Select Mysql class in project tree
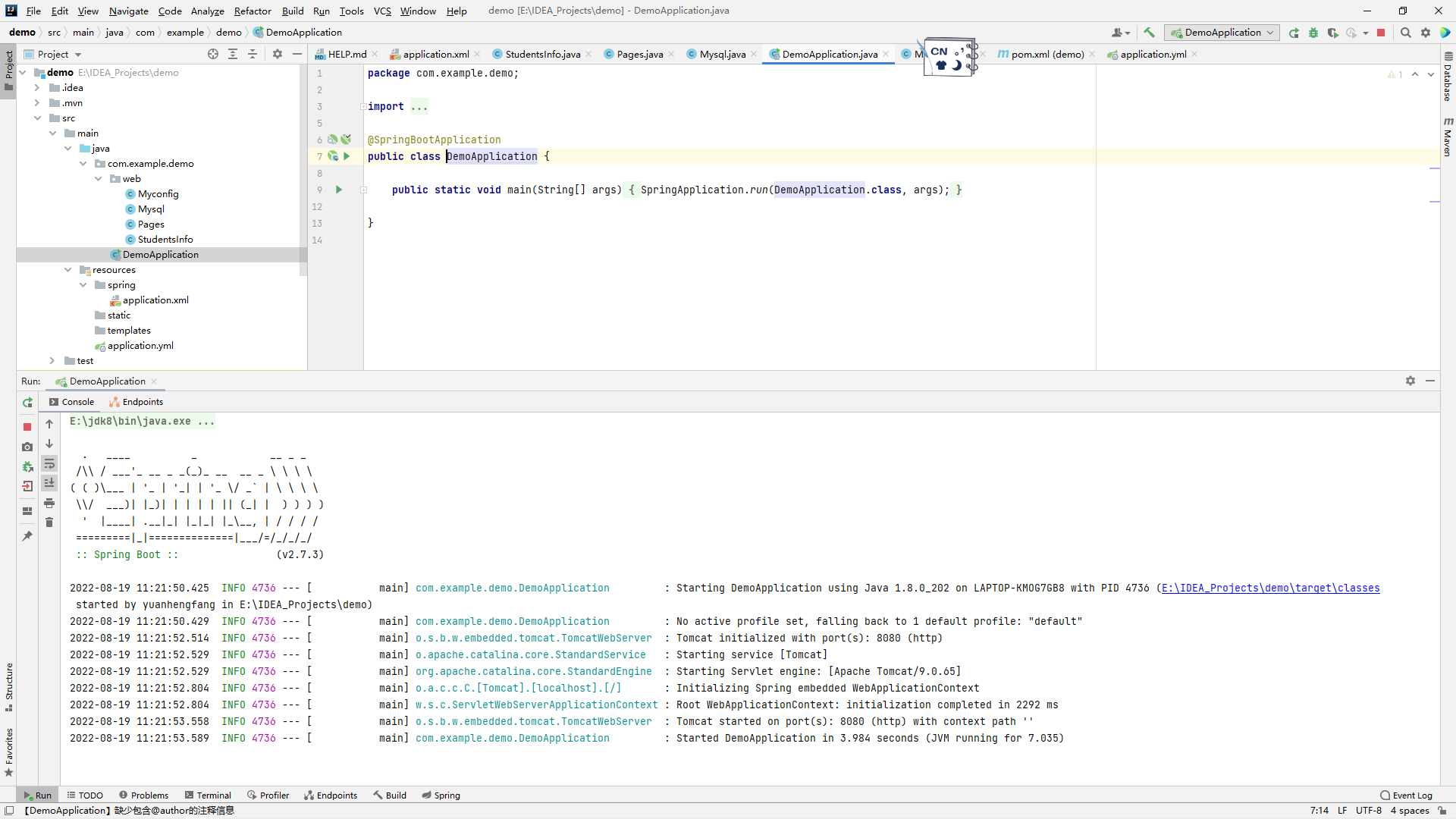1456x819 pixels. [150, 209]
